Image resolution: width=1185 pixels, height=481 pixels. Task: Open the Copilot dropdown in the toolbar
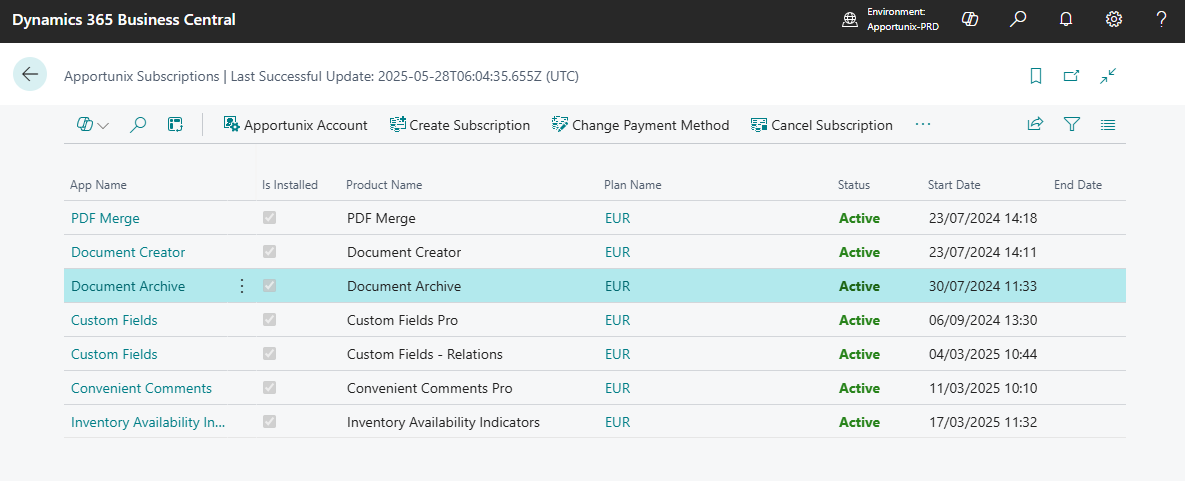[x=93, y=125]
